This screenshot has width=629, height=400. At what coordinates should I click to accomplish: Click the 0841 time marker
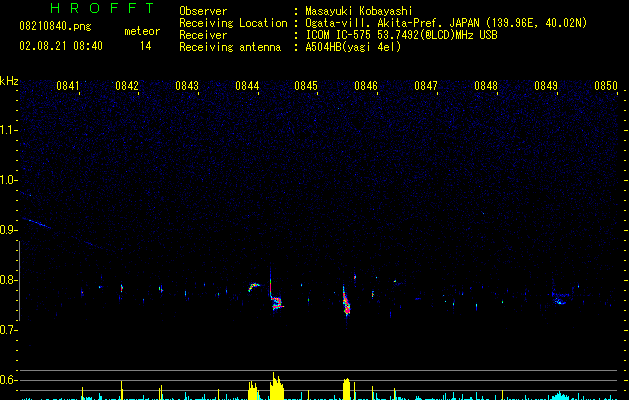(x=67, y=86)
